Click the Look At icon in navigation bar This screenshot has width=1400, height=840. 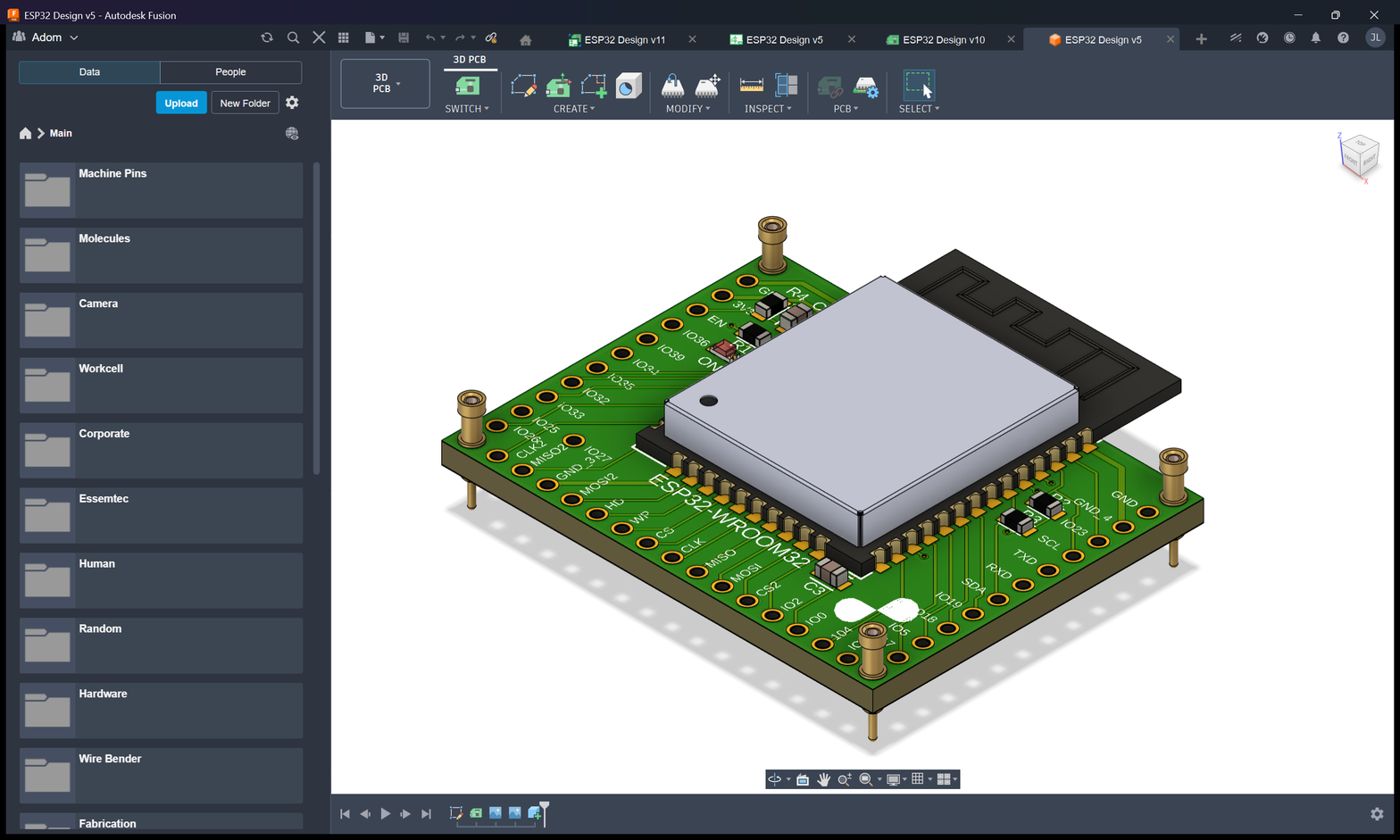pos(803,779)
